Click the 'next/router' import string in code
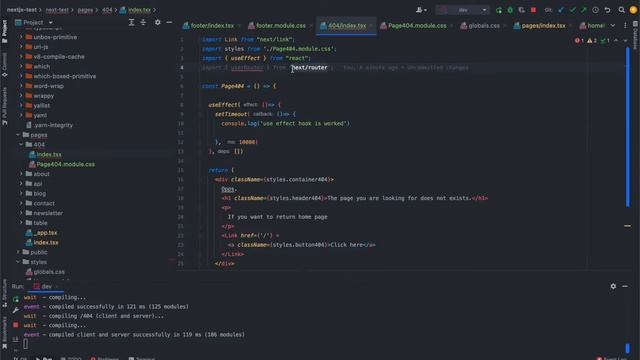 309,68
